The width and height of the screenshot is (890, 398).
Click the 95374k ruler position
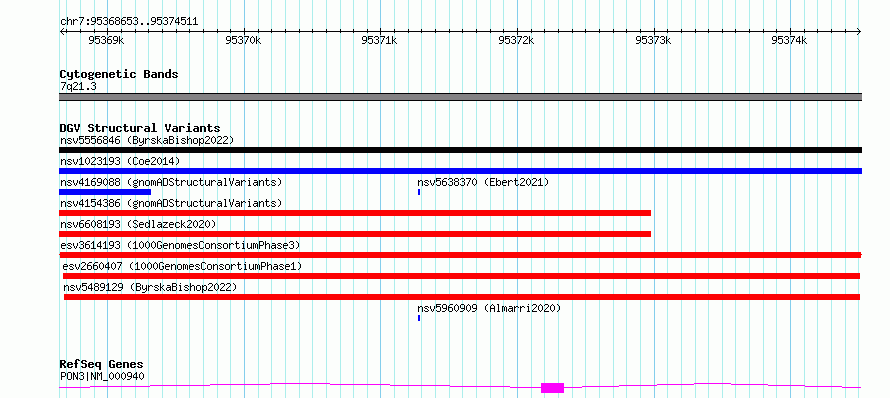click(789, 40)
